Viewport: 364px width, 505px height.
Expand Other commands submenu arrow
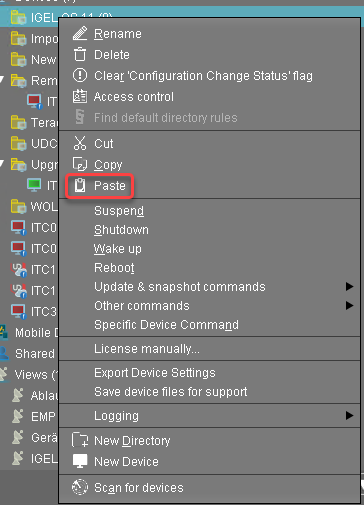pos(349,305)
